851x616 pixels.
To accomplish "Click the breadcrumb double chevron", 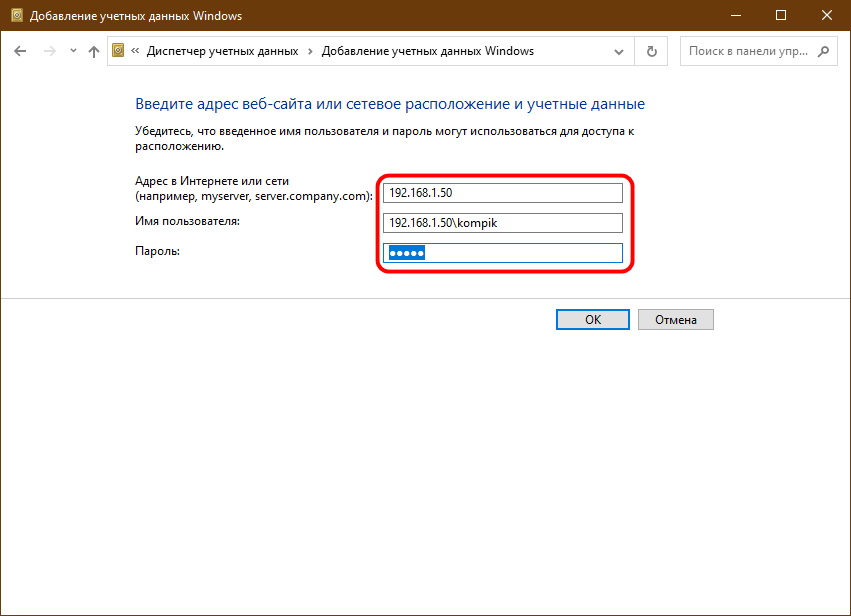I will 135,50.
